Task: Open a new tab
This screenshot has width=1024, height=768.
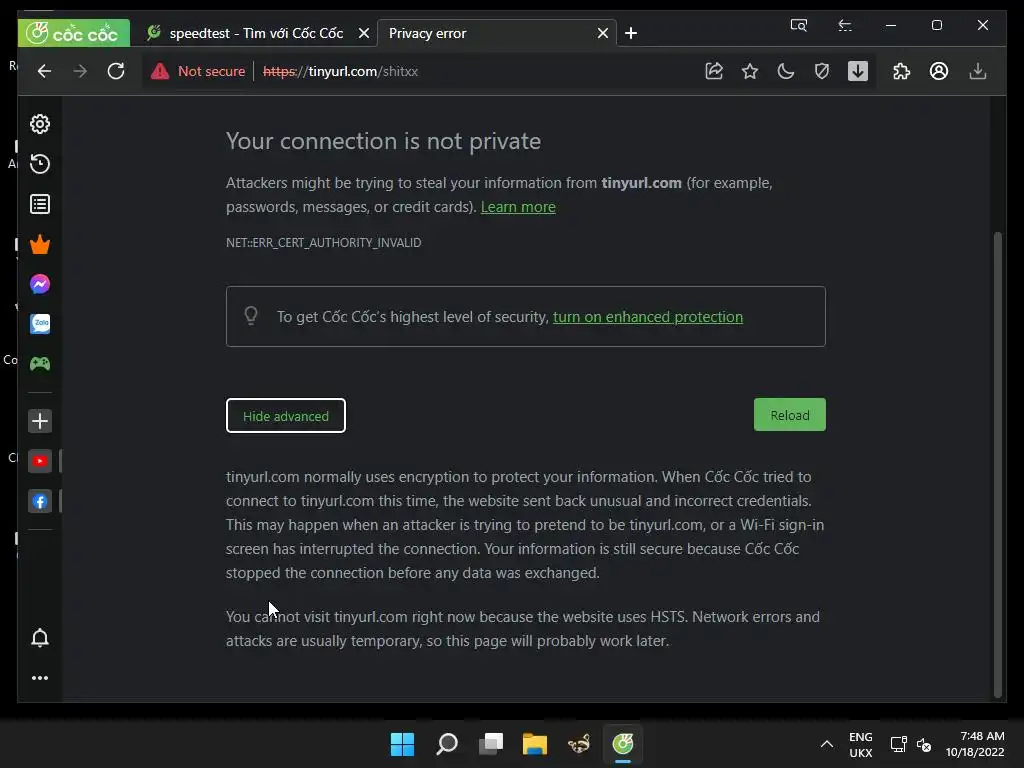Action: [x=631, y=33]
